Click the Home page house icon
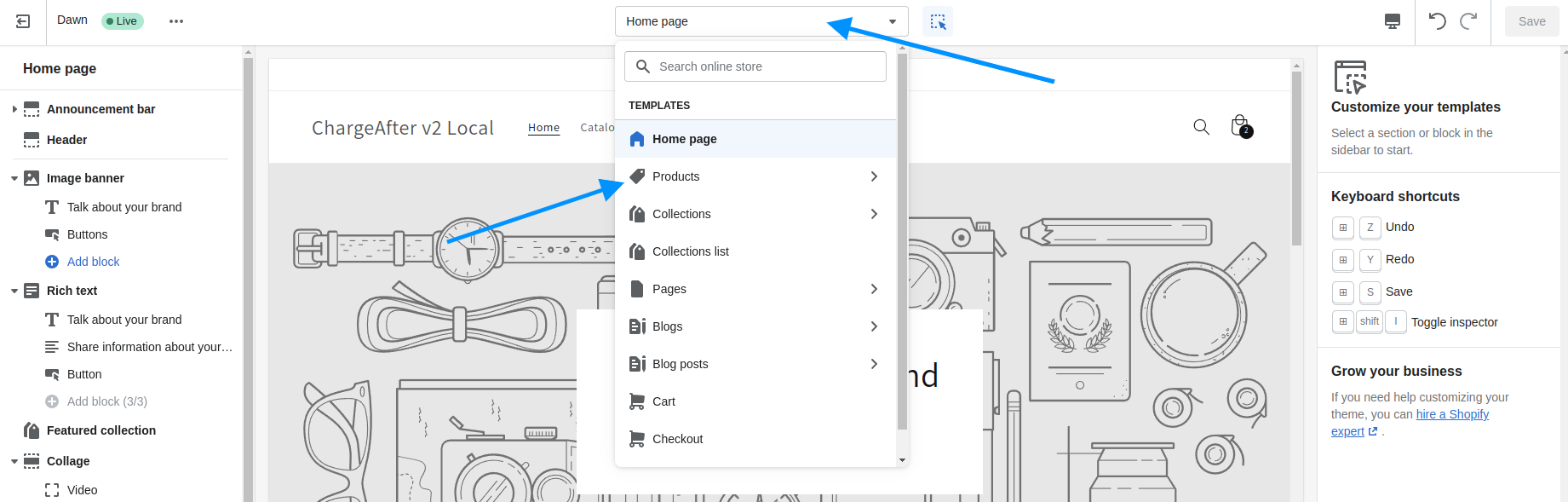Image resolution: width=1568 pixels, height=502 pixels. click(x=637, y=139)
